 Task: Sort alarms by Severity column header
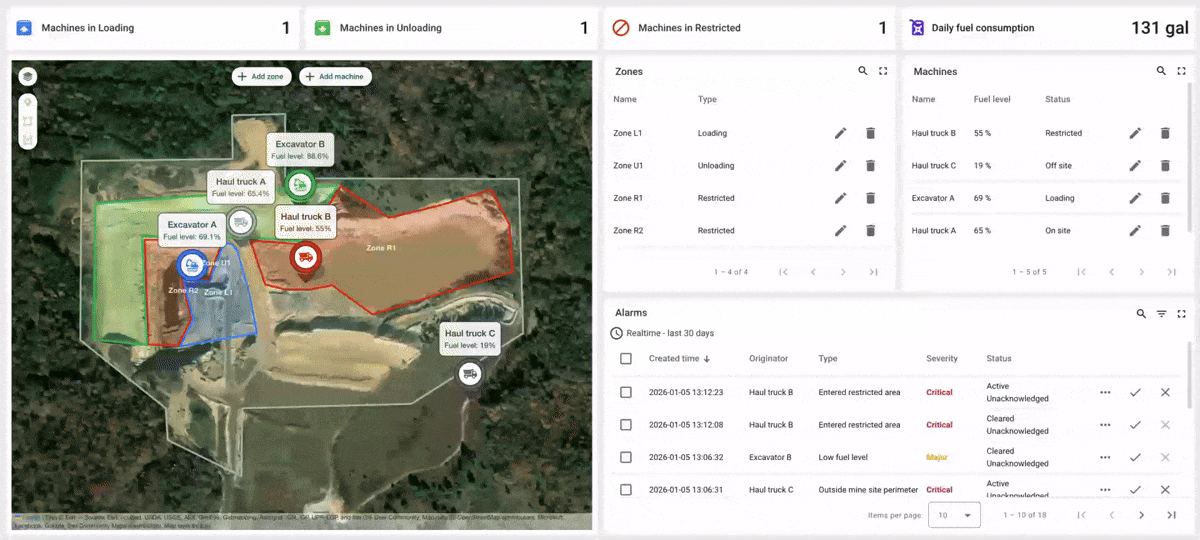point(942,358)
